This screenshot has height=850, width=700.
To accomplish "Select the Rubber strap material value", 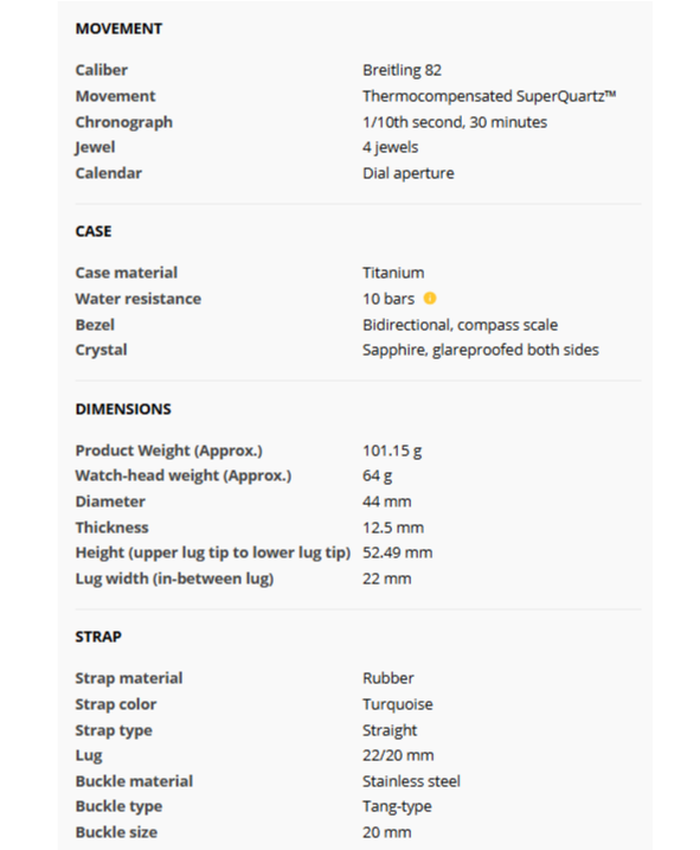I will tap(388, 679).
